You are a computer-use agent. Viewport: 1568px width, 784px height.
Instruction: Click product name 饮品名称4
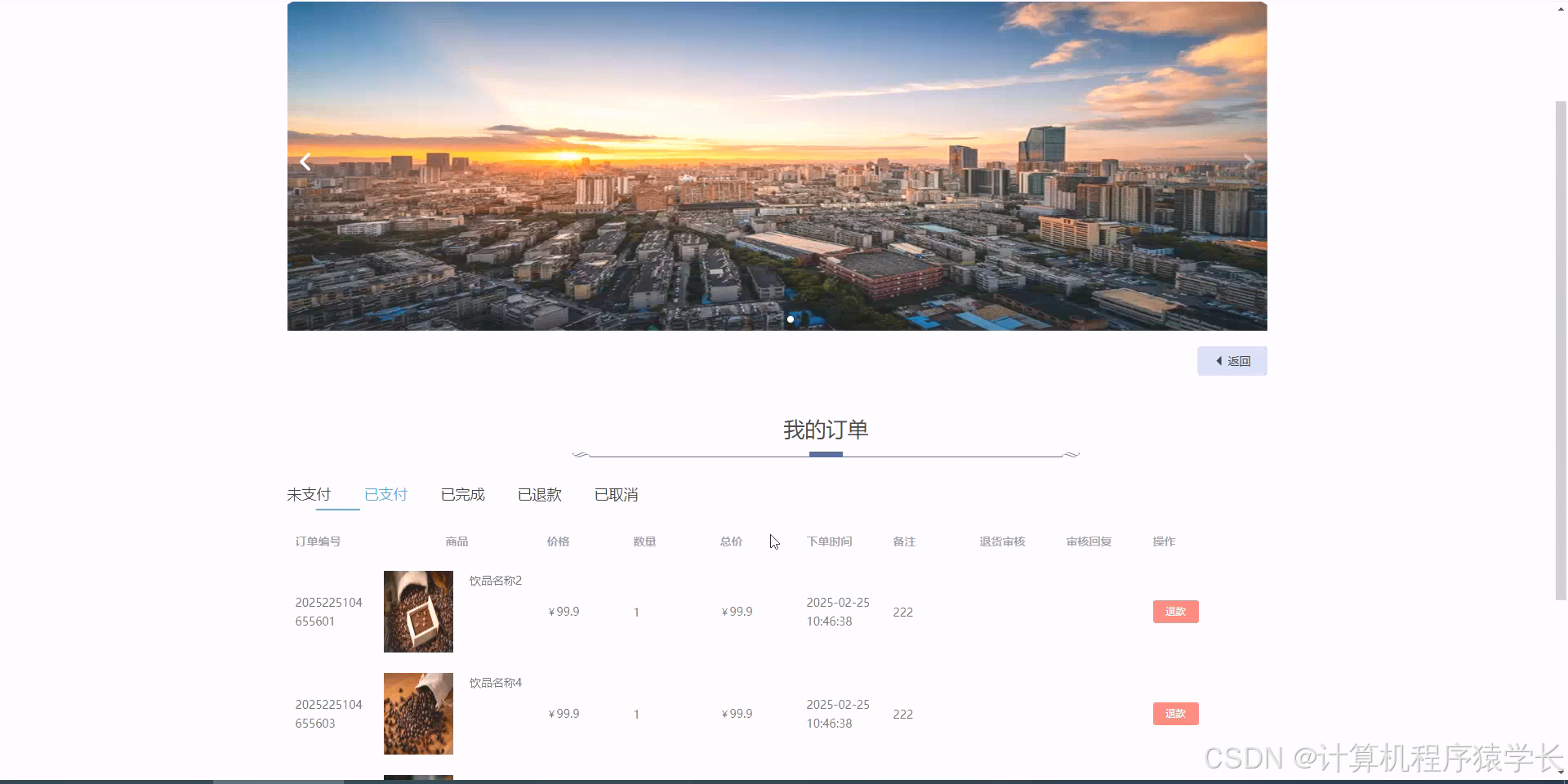tap(496, 683)
